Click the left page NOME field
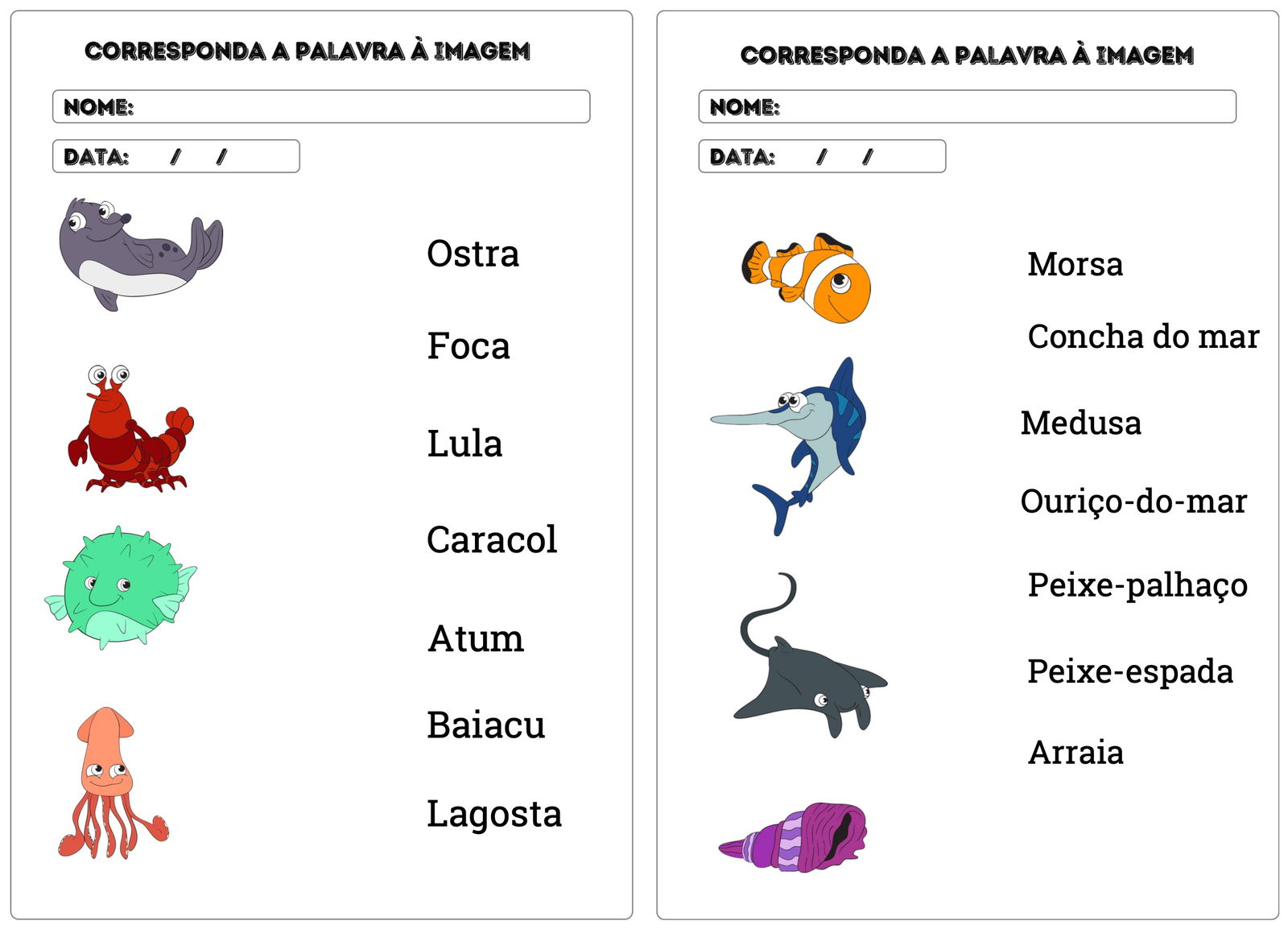 [x=321, y=107]
